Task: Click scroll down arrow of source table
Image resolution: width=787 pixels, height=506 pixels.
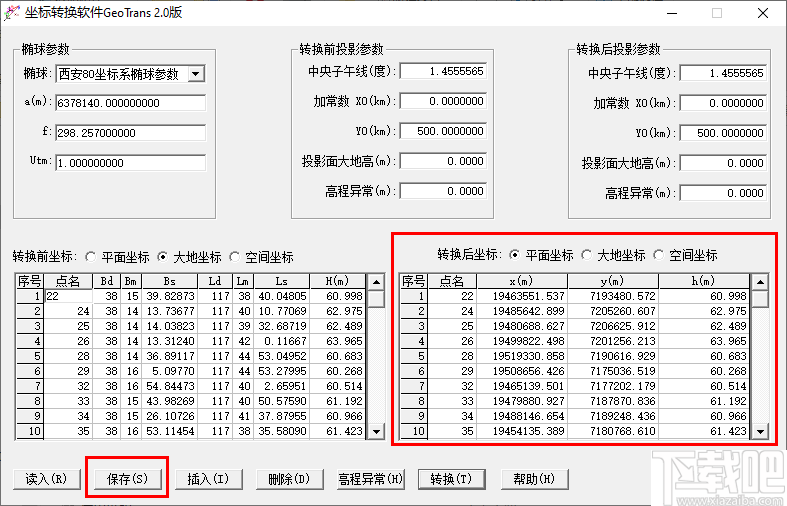Action: pos(376,431)
